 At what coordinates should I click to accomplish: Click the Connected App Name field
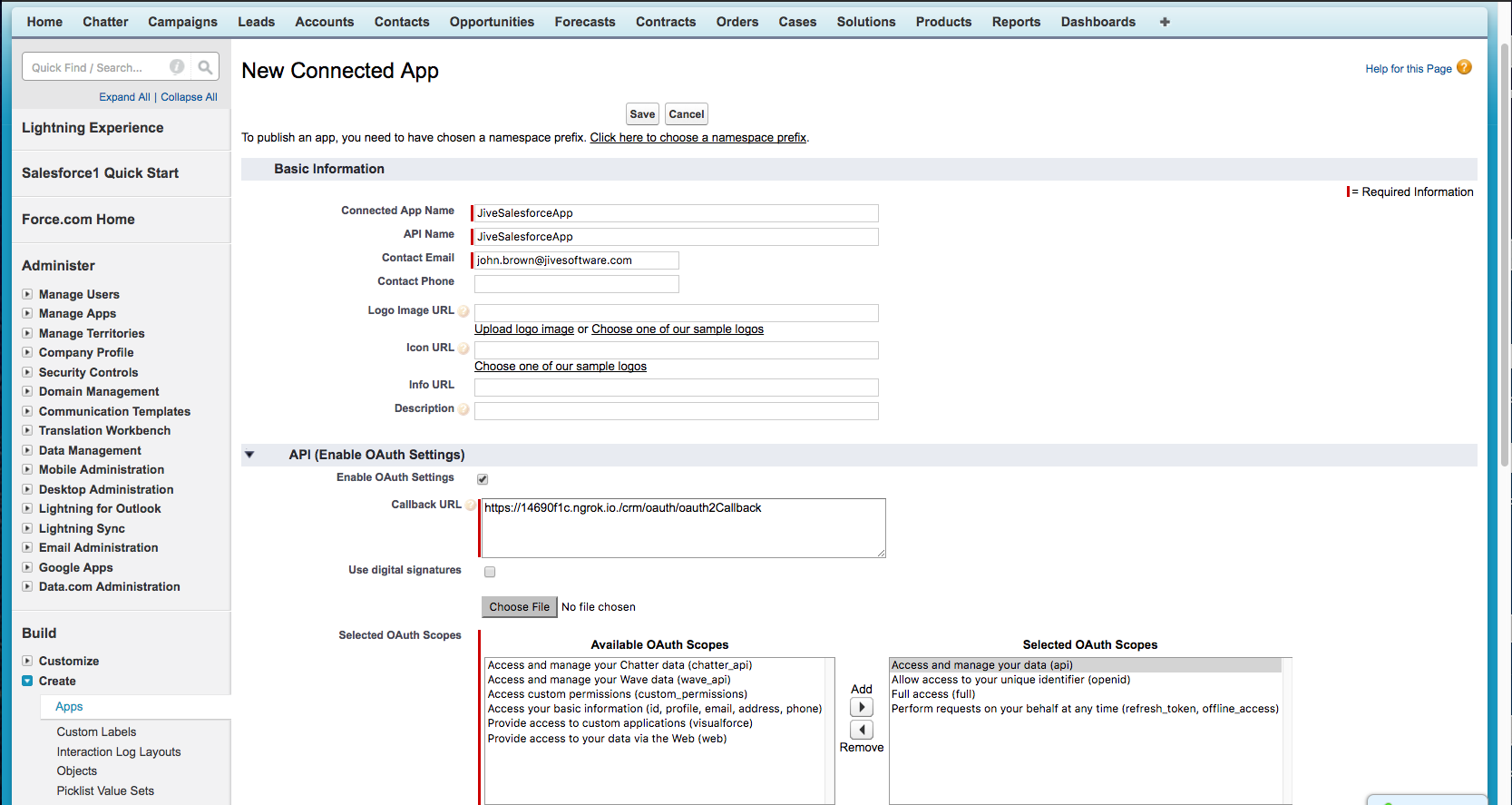676,213
